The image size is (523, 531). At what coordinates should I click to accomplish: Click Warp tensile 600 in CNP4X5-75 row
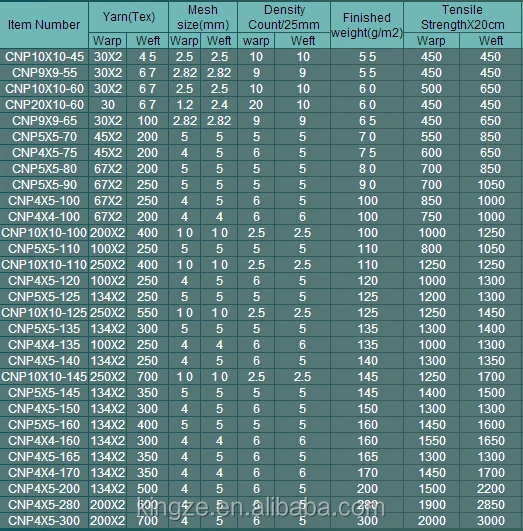[432, 153]
